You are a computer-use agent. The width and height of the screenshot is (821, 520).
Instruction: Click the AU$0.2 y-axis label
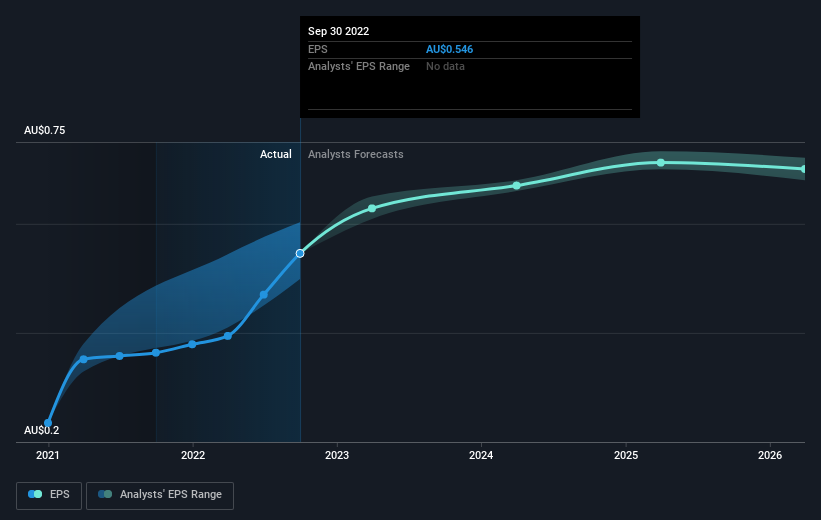pyautogui.click(x=41, y=430)
